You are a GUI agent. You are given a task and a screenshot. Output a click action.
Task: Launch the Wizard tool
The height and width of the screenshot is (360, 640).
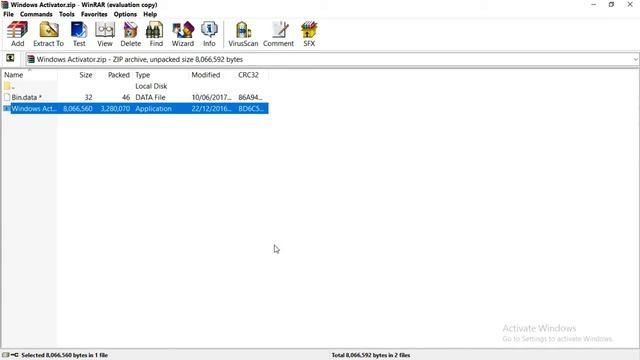(183, 34)
